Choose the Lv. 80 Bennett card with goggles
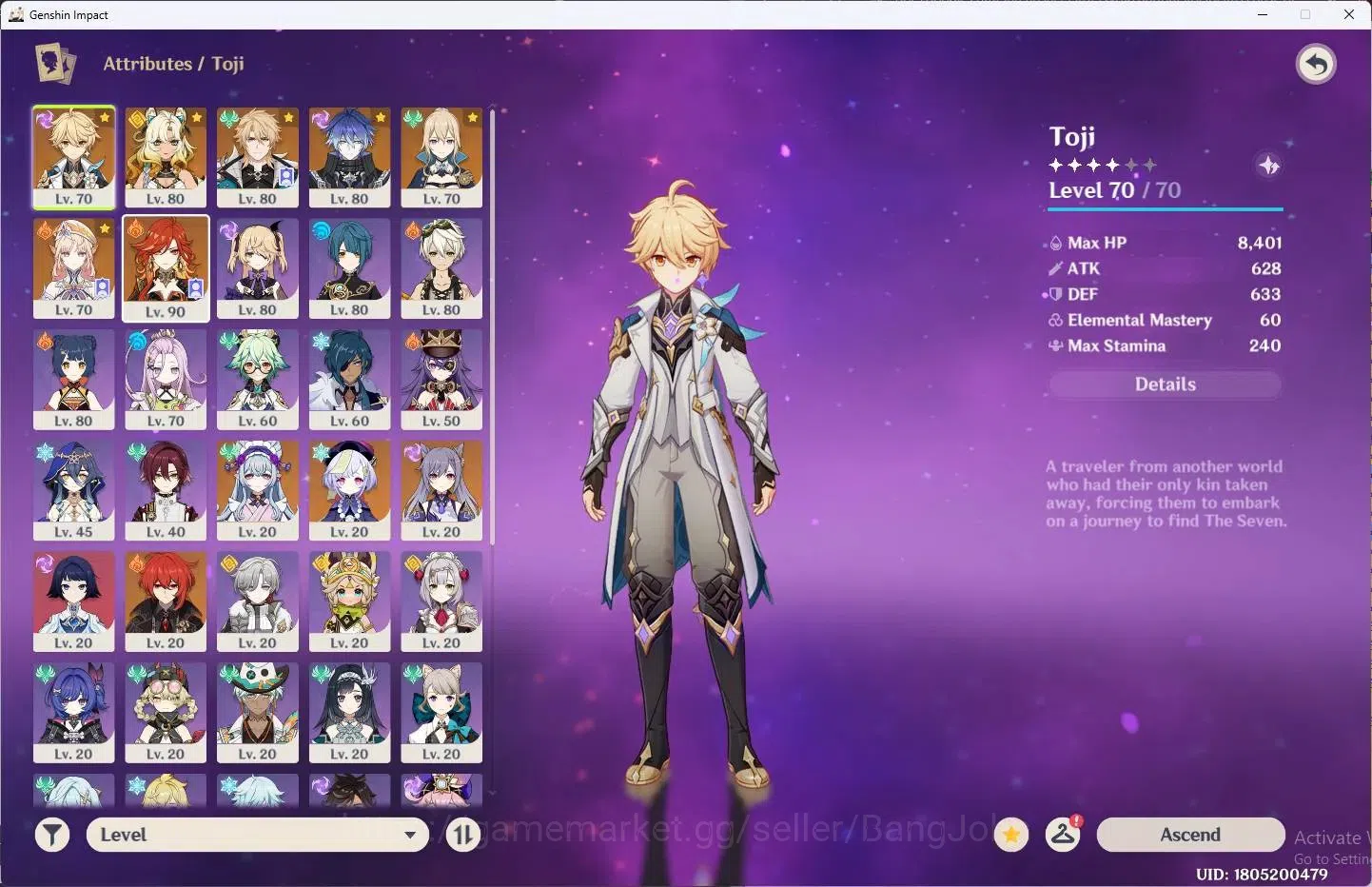This screenshot has height=887, width=1372. coord(441,268)
